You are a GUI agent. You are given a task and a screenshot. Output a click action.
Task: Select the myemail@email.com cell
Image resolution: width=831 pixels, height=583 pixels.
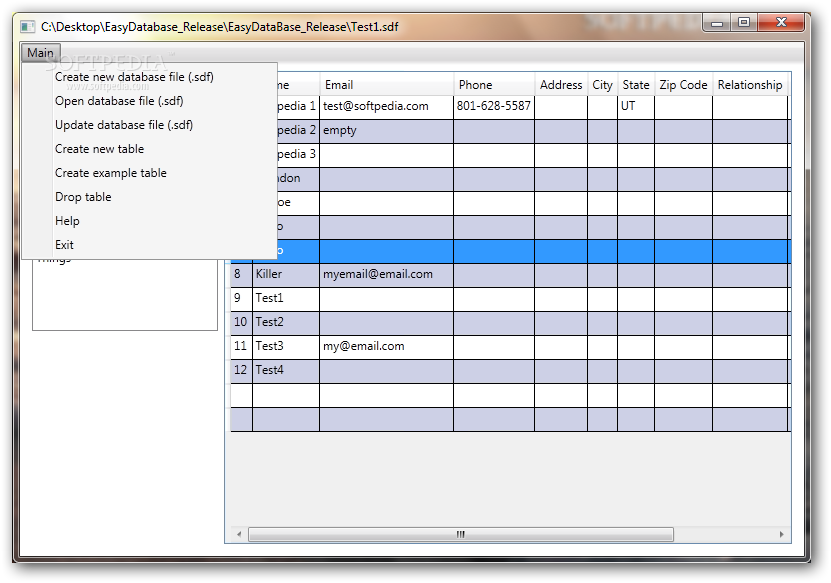(x=386, y=275)
